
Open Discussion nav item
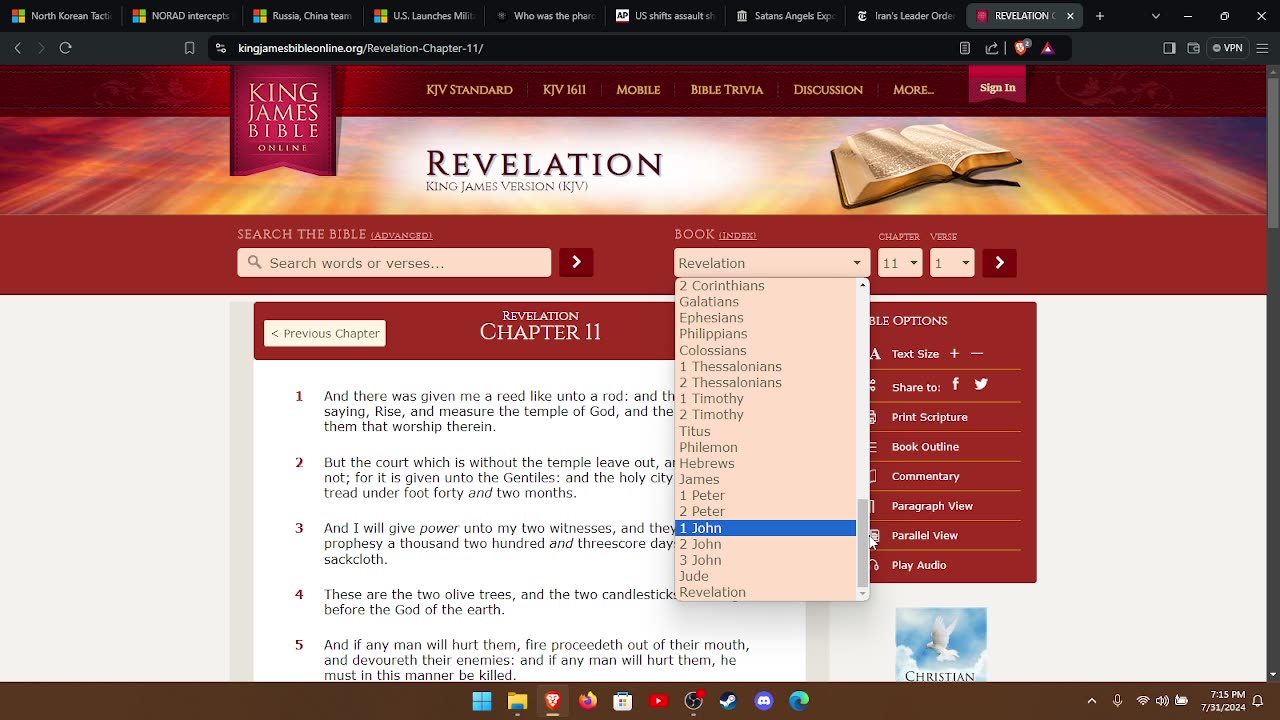point(828,90)
